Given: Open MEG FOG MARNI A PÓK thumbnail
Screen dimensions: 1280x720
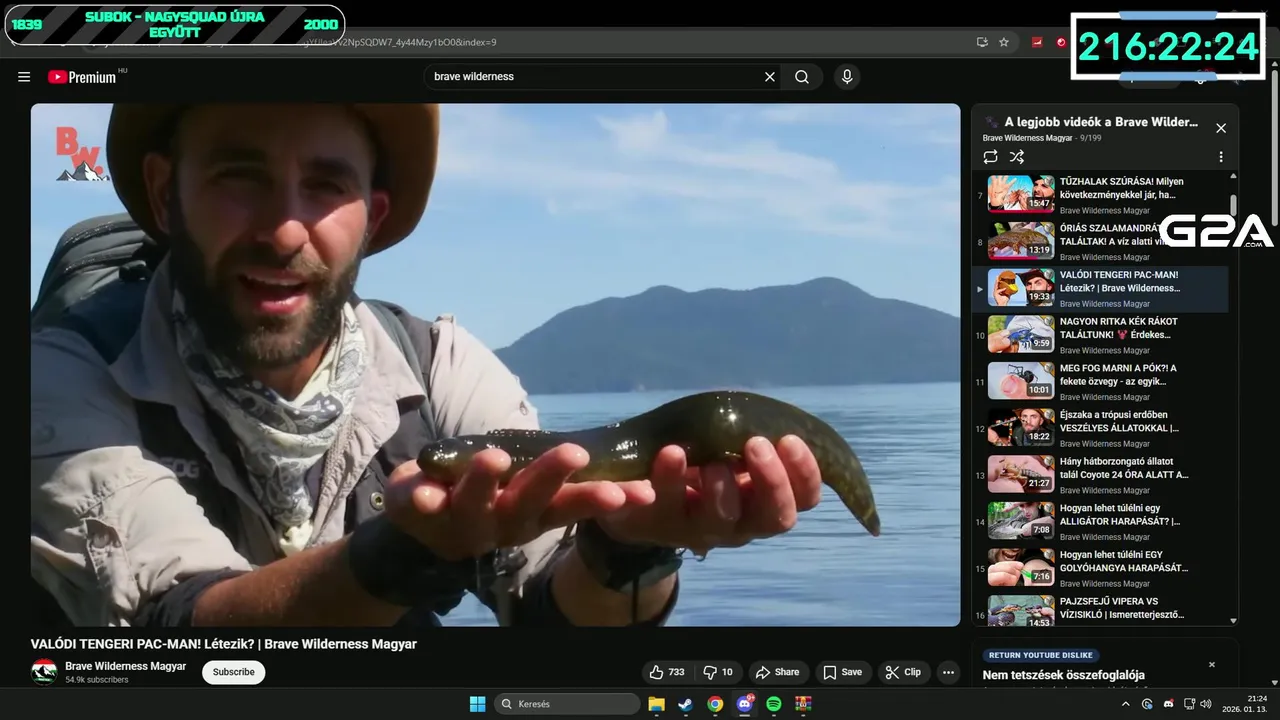Looking at the screenshot, I should pyautogui.click(x=1021, y=381).
